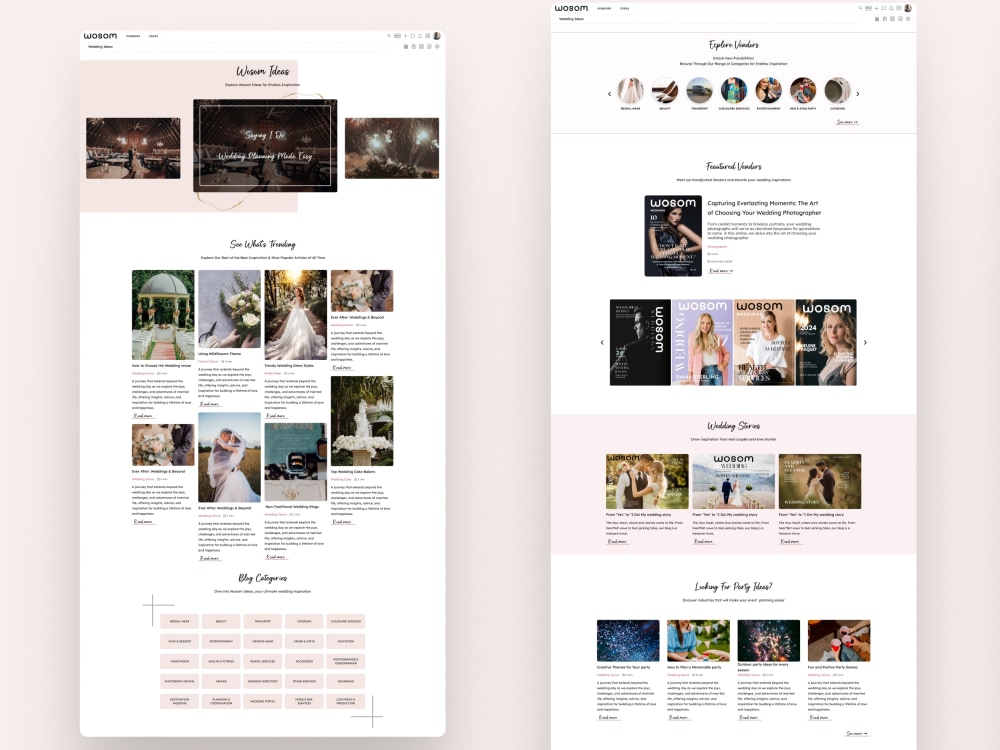Click See more under Looking For Party Ideas

tap(857, 733)
